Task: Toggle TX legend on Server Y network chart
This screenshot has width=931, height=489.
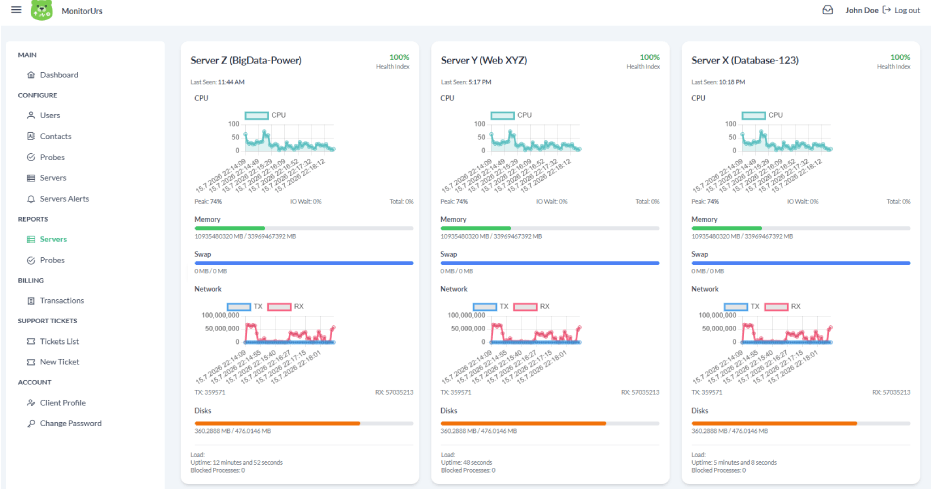Action: (492, 306)
